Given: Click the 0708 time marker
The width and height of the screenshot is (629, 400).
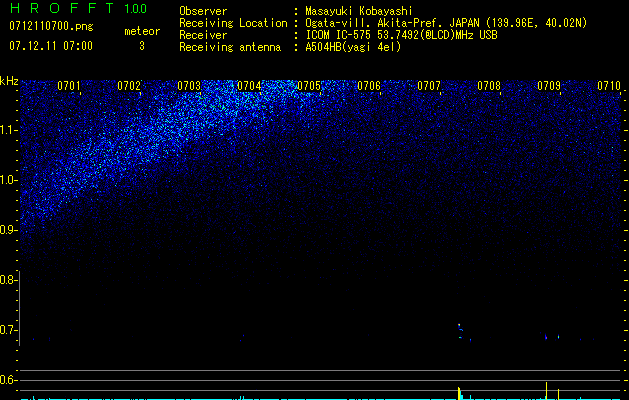Looking at the screenshot, I should 489,86.
